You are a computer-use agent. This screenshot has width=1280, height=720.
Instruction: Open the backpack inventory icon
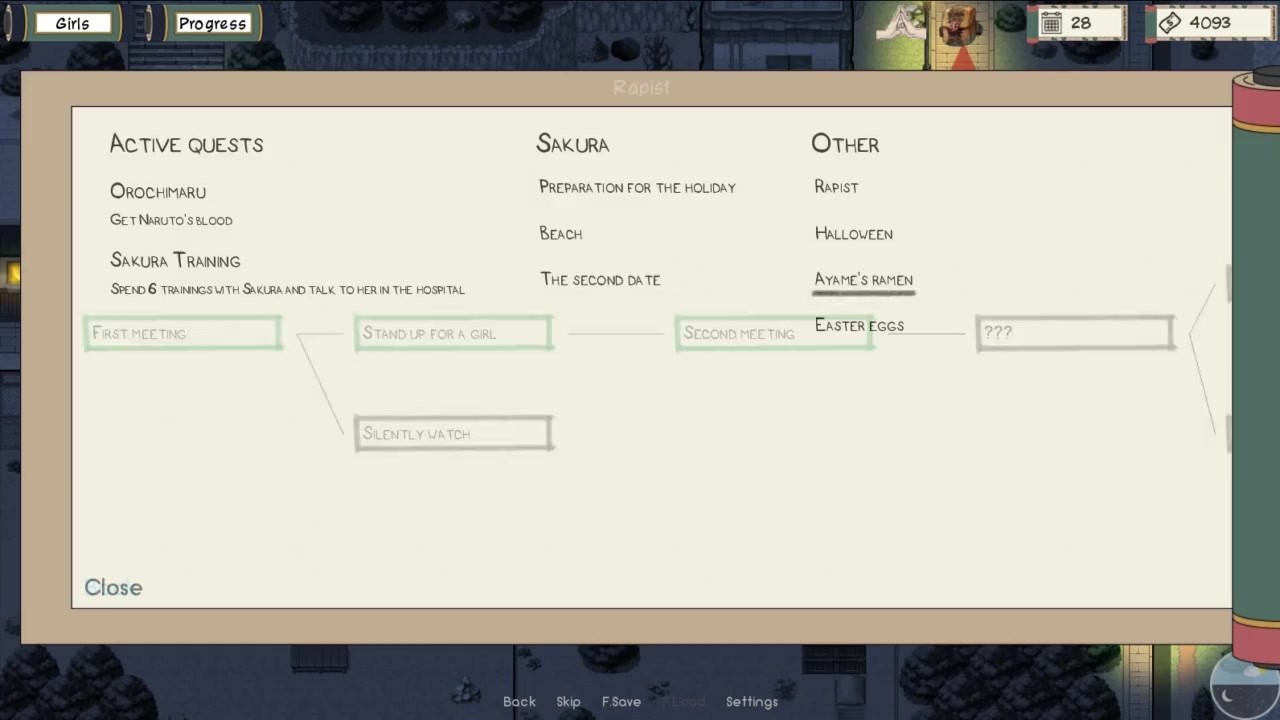point(961,24)
